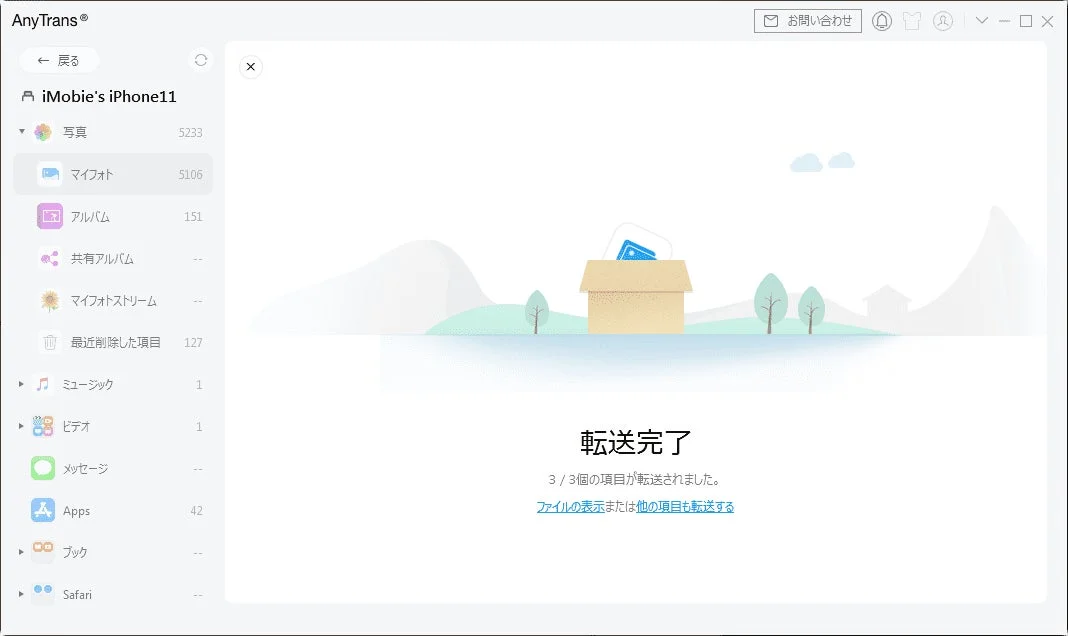1068x636 pixels.
Task: Refresh device content with circular arrow icon
Action: click(199, 60)
